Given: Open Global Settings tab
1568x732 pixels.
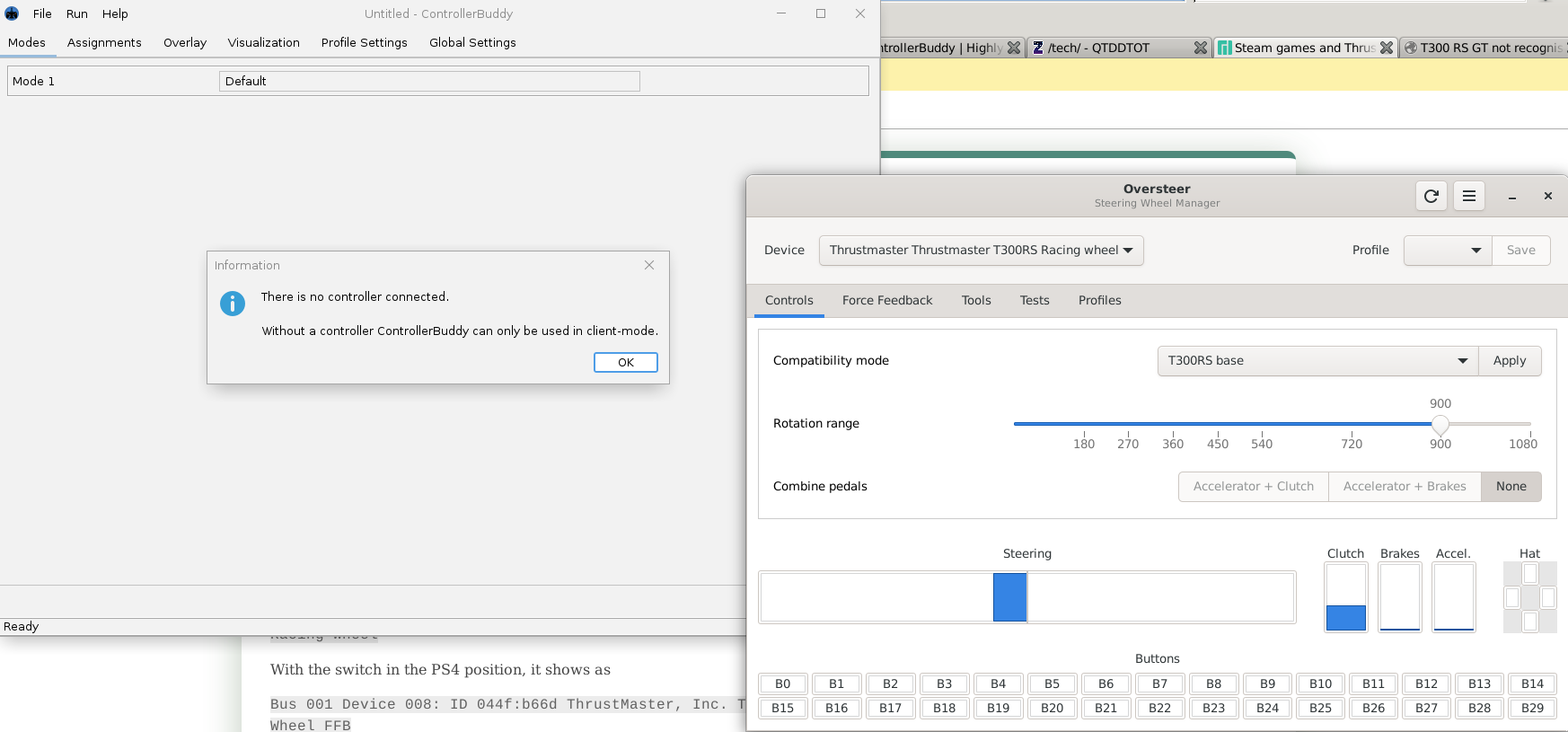Looking at the screenshot, I should pyautogui.click(x=472, y=42).
